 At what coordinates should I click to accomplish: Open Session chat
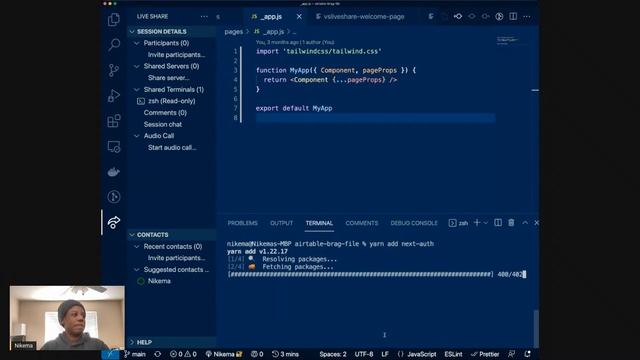coord(163,124)
